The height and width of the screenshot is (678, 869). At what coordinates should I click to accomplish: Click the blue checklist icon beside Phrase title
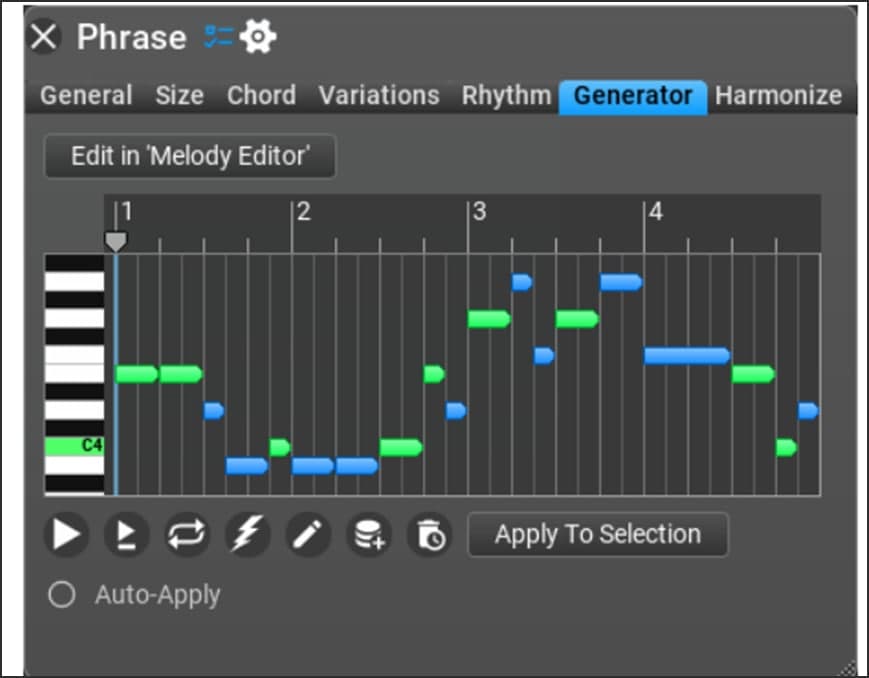[218, 37]
